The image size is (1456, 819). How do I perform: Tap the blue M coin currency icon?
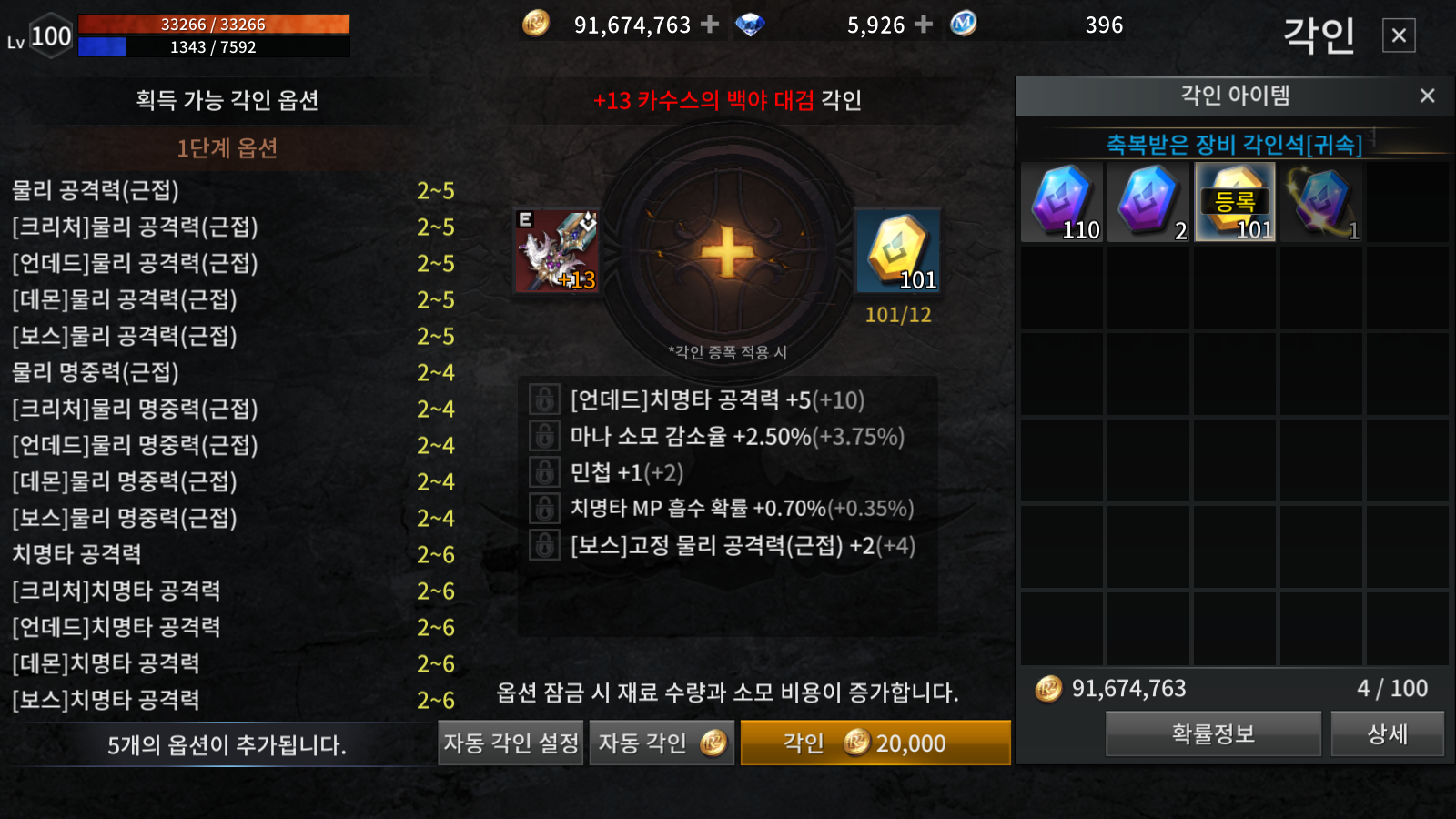pos(964,24)
